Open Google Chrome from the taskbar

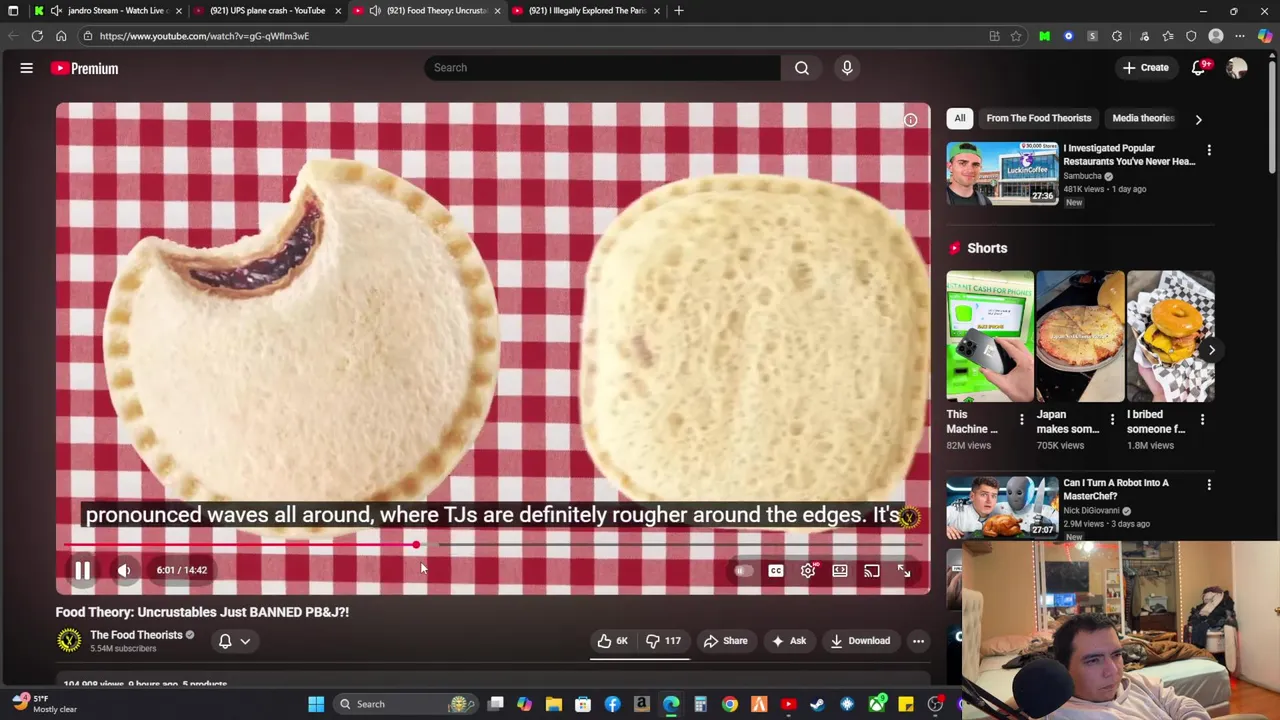[730, 704]
